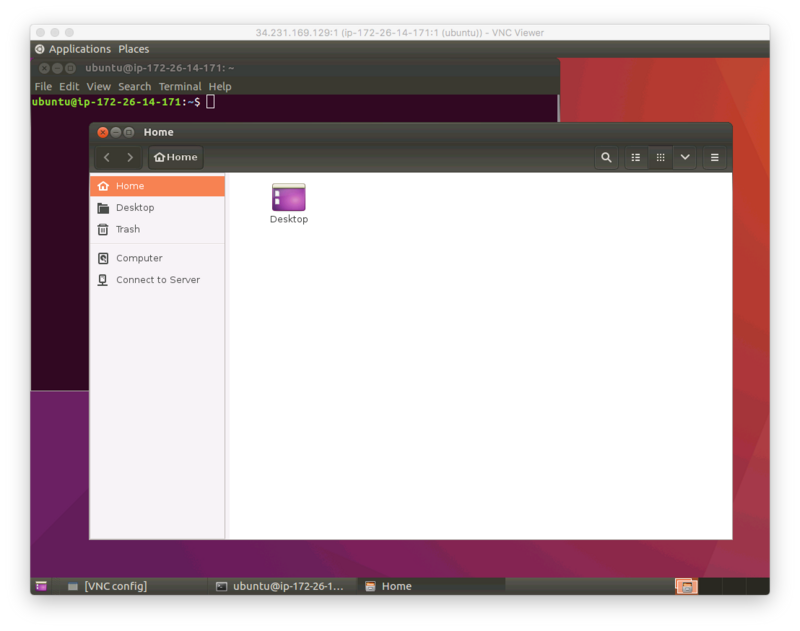Close the Home file manager window

coord(103,132)
